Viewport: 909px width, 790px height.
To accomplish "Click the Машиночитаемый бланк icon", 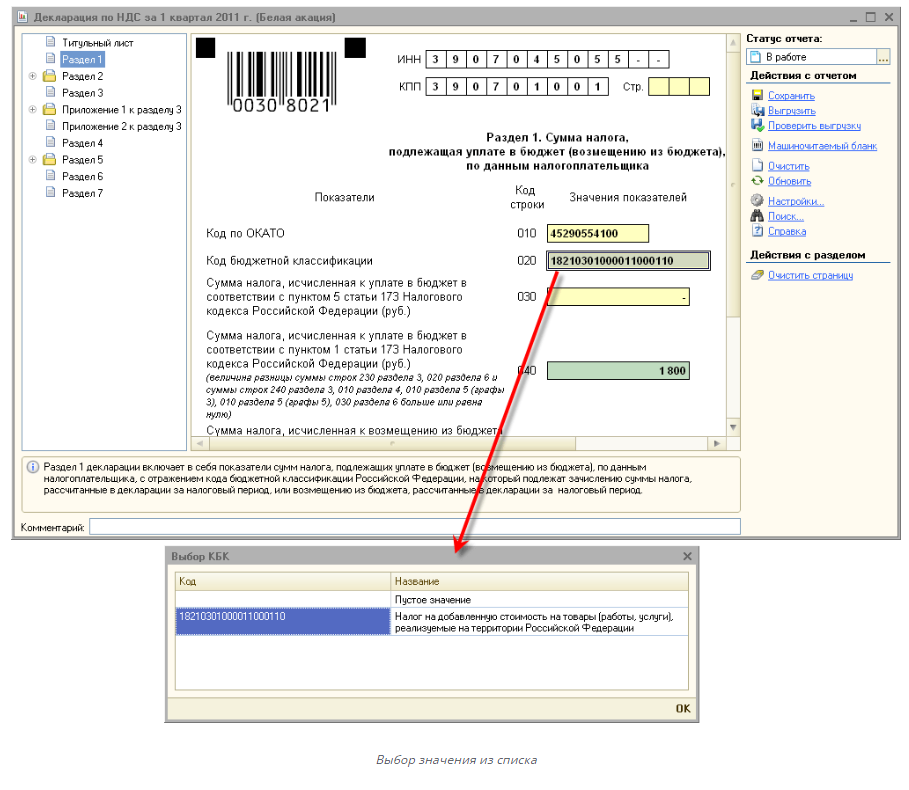I will (757, 146).
